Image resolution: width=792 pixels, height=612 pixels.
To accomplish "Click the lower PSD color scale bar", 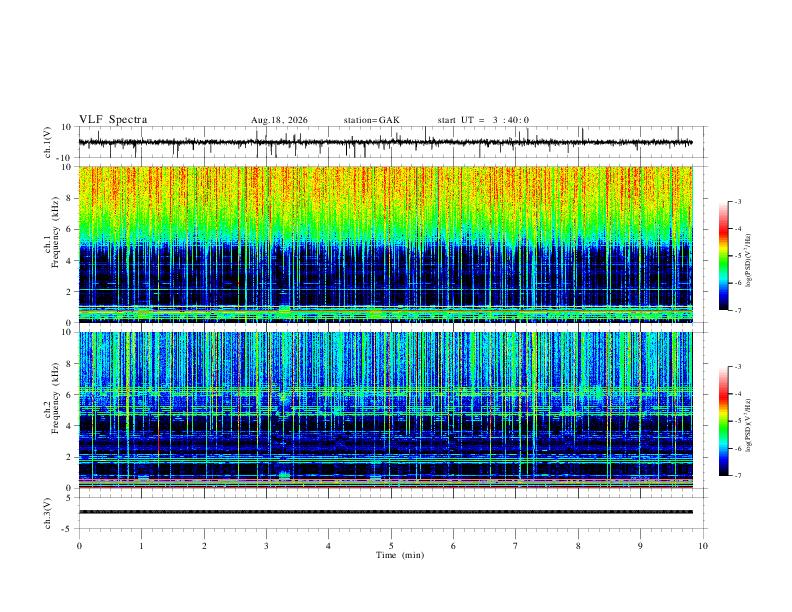I will point(724,421).
